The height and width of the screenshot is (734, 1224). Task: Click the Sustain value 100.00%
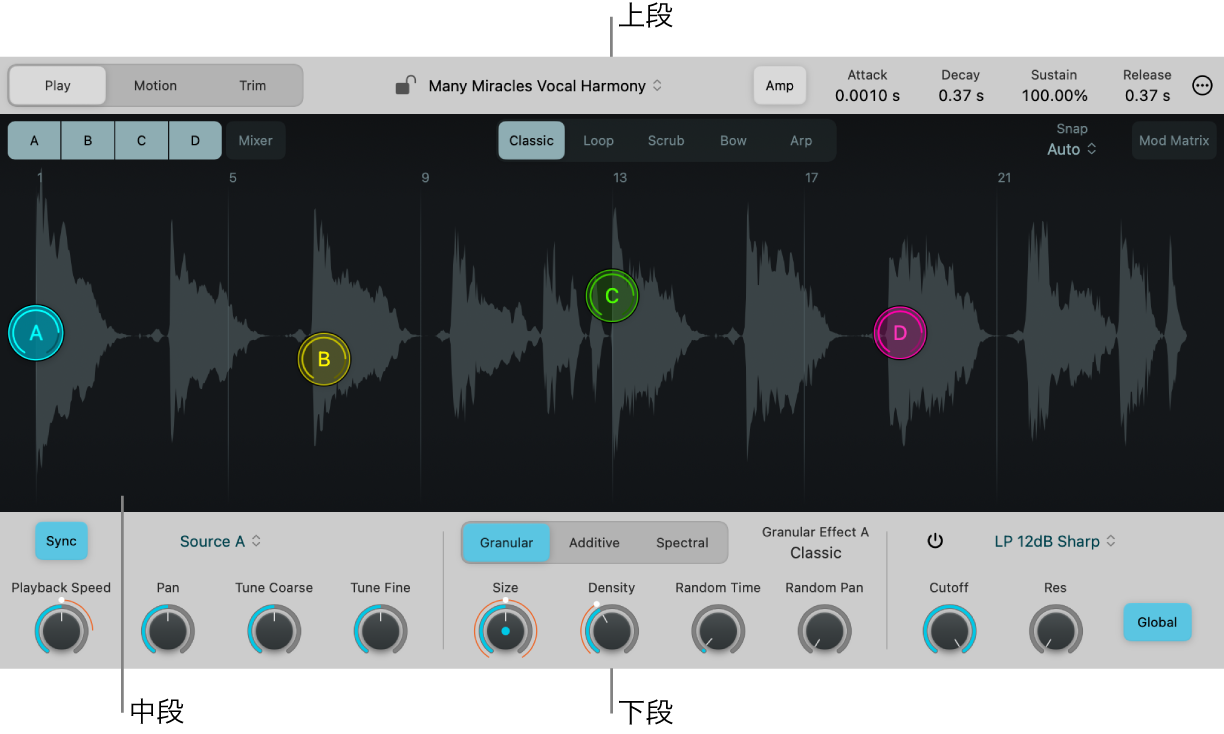click(1054, 96)
